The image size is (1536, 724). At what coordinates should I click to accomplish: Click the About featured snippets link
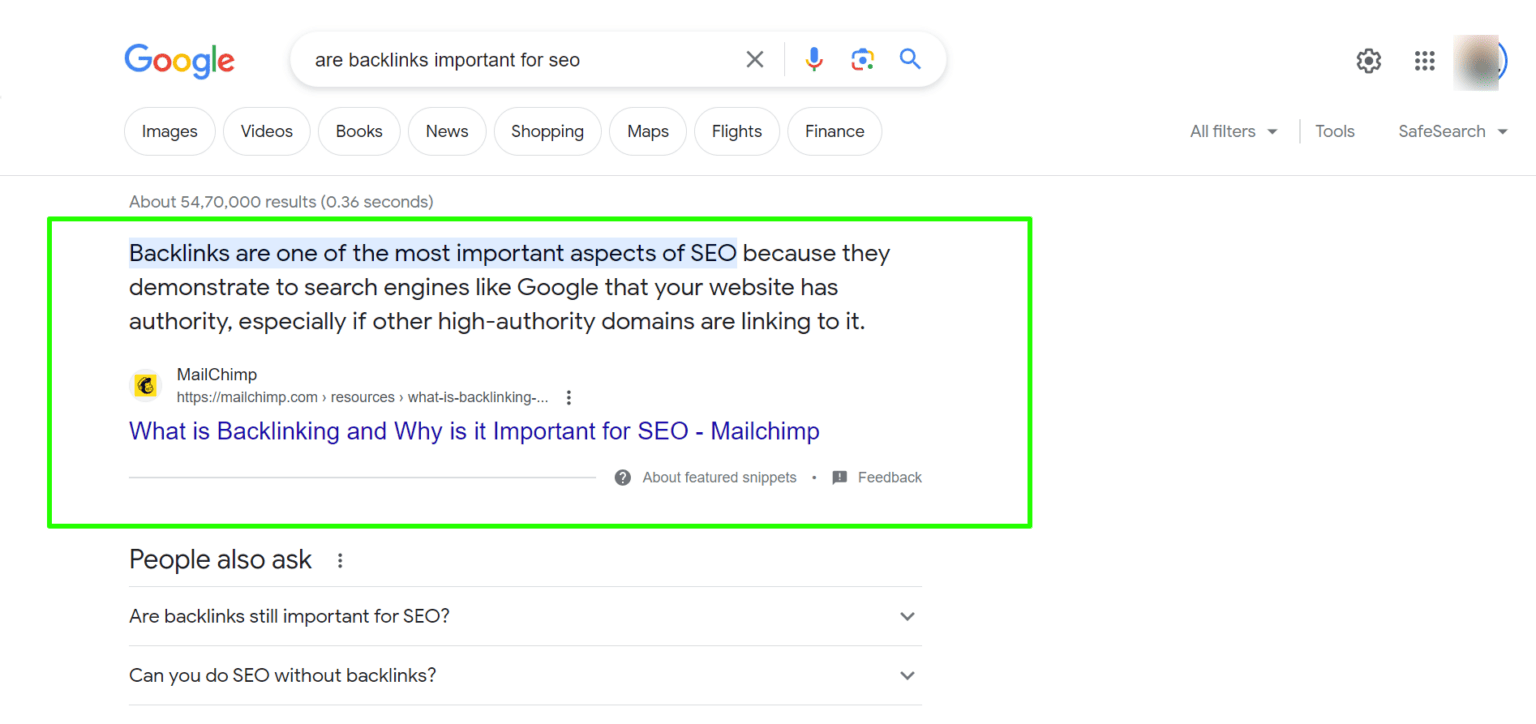[718, 477]
